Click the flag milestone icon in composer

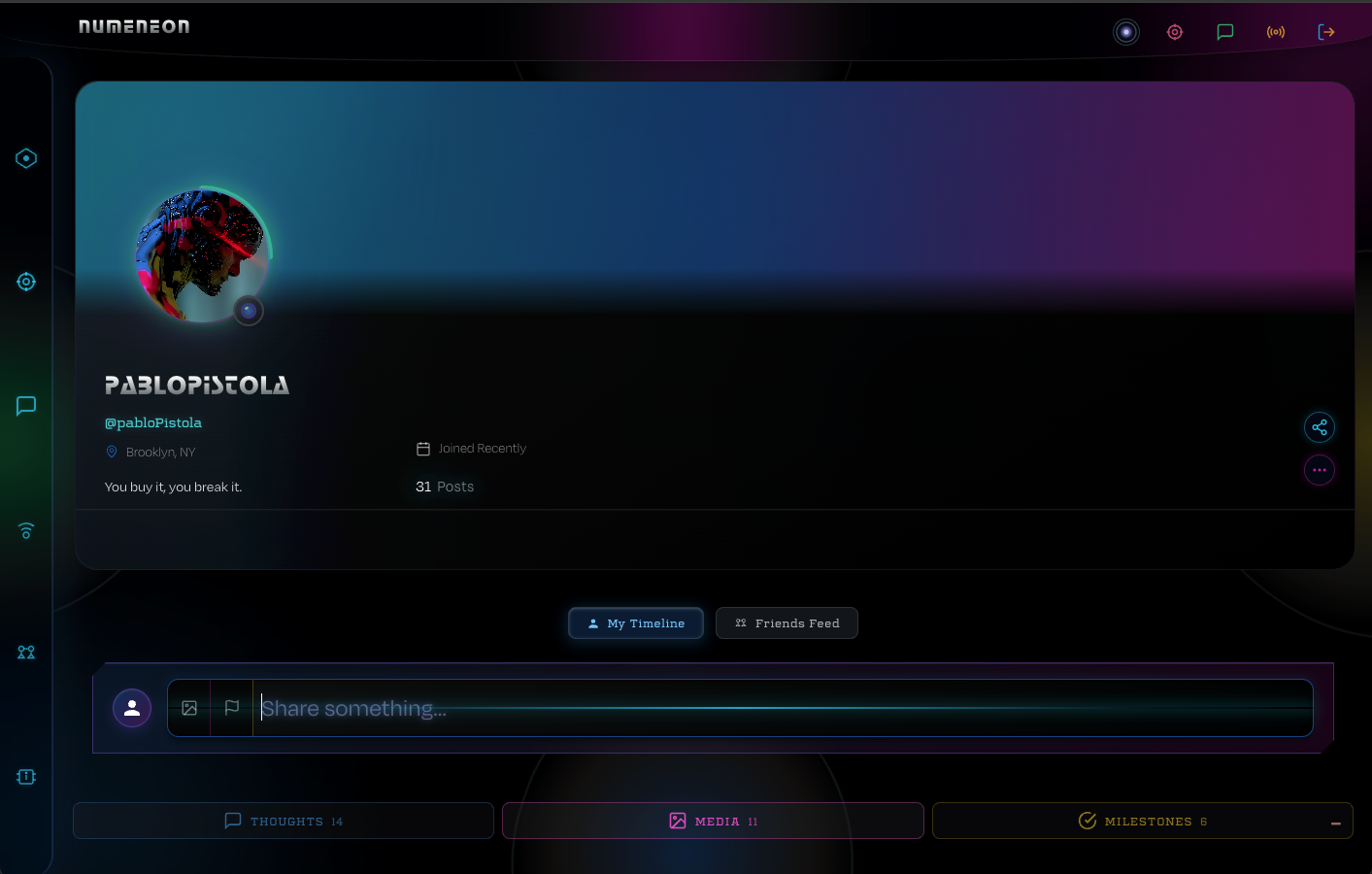232,708
